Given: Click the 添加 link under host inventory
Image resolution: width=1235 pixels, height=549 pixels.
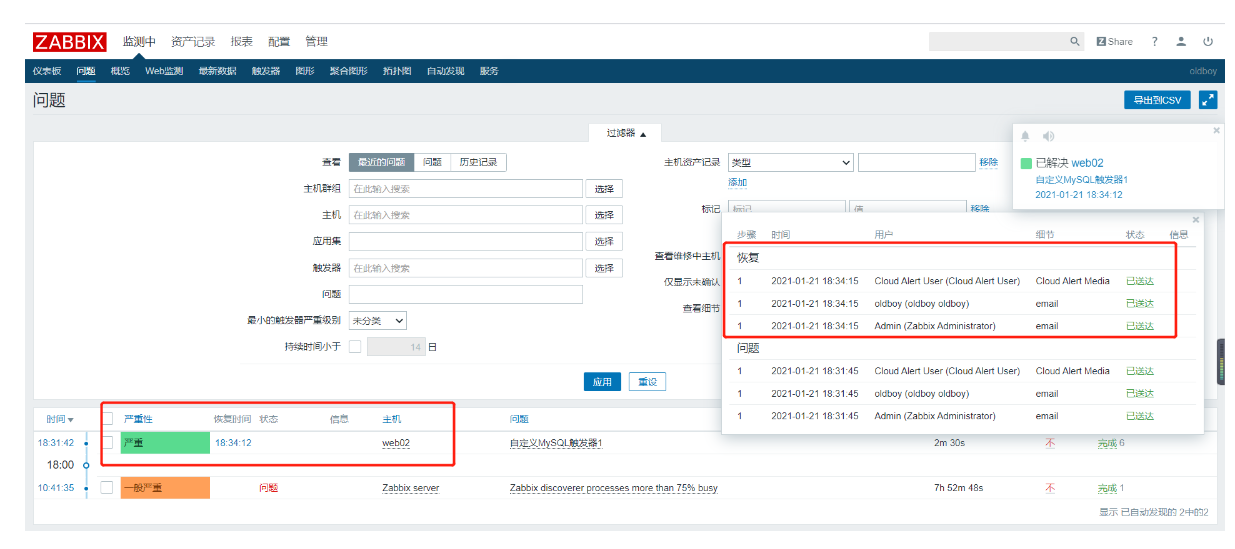Looking at the screenshot, I should (x=738, y=182).
